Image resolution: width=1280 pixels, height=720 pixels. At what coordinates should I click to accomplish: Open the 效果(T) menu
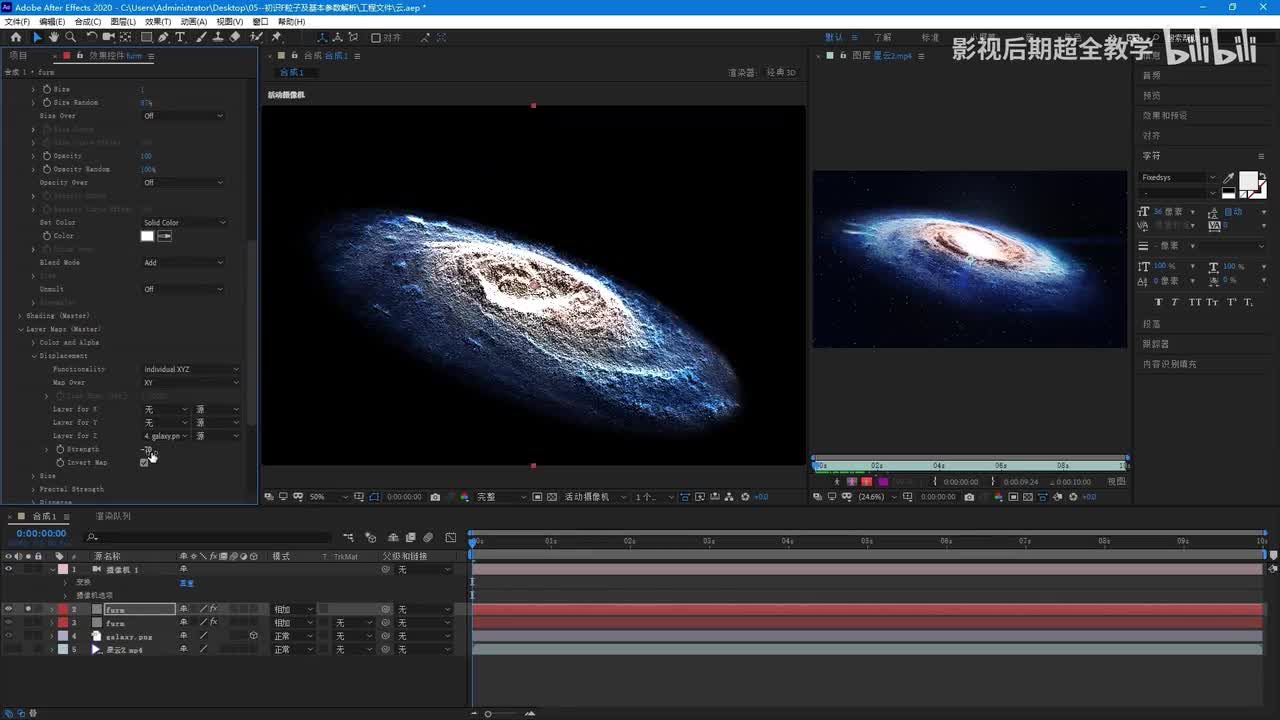158,21
